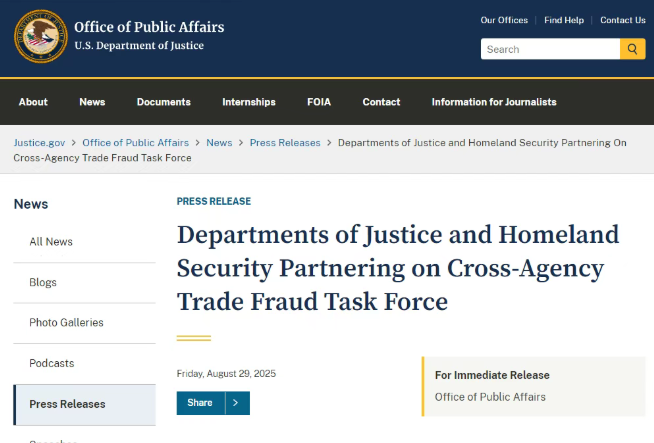Click the Department of Justice seal logo

[x=40, y=36]
